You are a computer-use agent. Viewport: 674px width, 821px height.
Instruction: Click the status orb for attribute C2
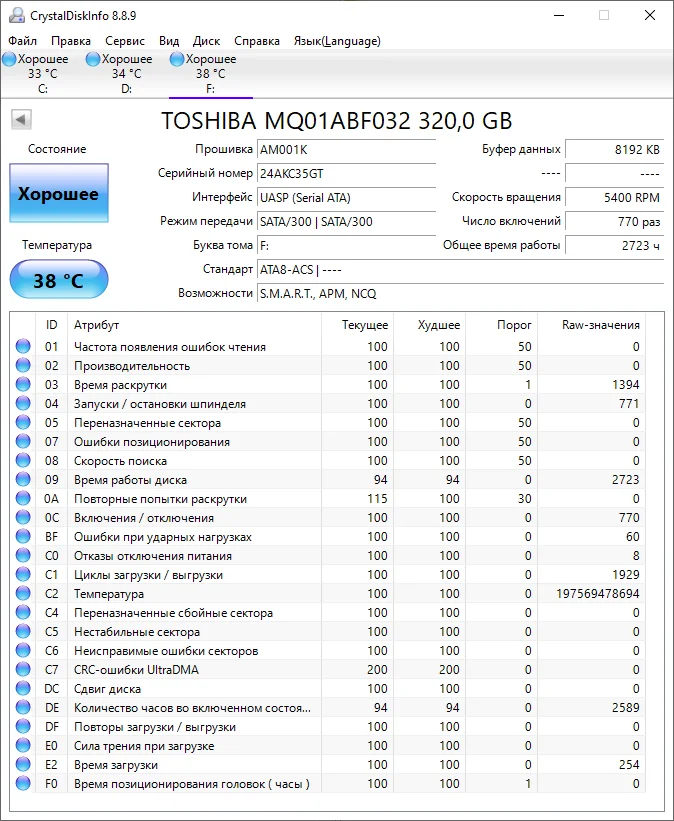point(23,593)
